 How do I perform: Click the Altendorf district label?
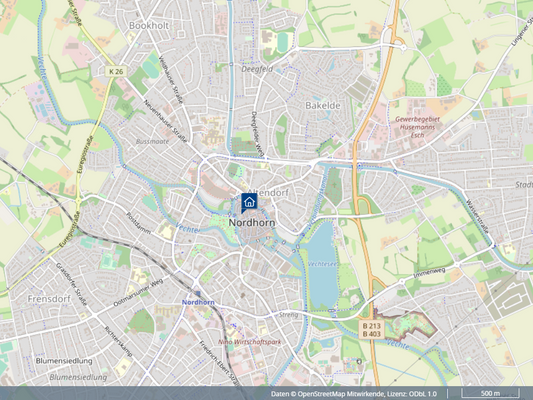(269, 192)
